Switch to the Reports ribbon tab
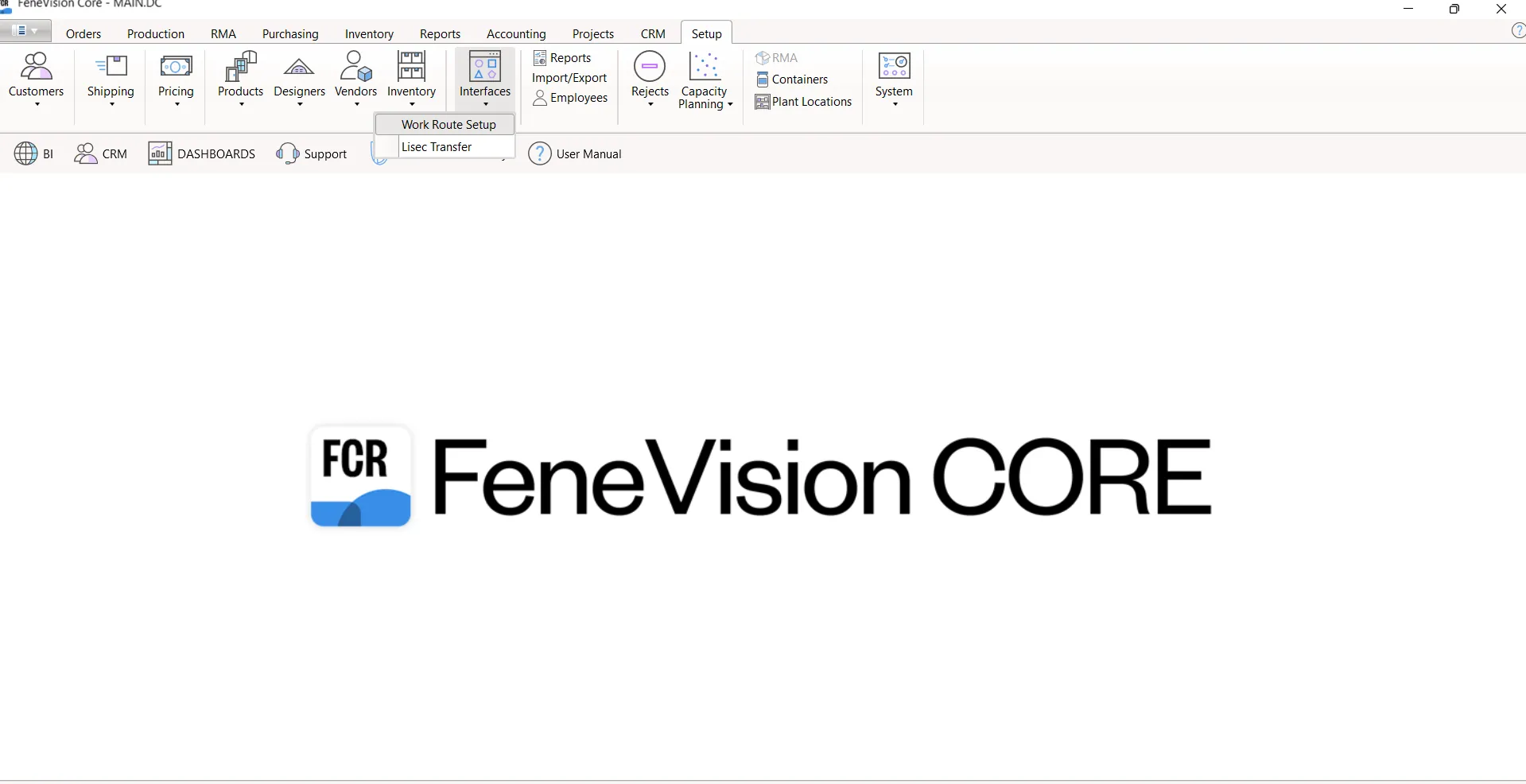This screenshot has width=1526, height=784. 440,33
